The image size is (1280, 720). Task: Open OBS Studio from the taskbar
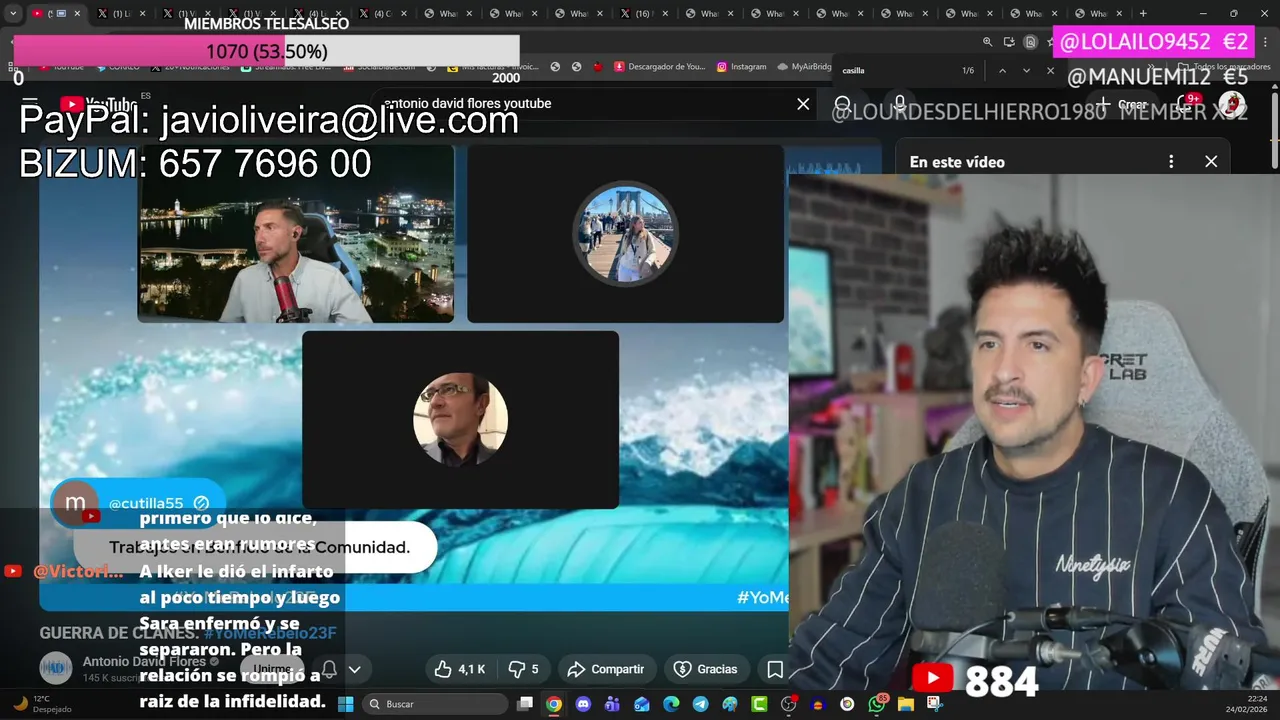[788, 704]
